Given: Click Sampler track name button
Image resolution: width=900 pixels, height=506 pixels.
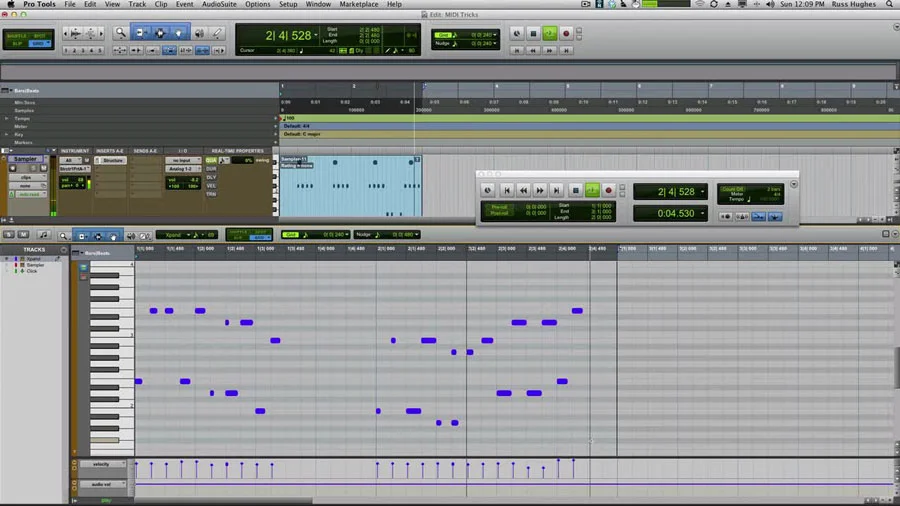Looking at the screenshot, I should coord(25,159).
